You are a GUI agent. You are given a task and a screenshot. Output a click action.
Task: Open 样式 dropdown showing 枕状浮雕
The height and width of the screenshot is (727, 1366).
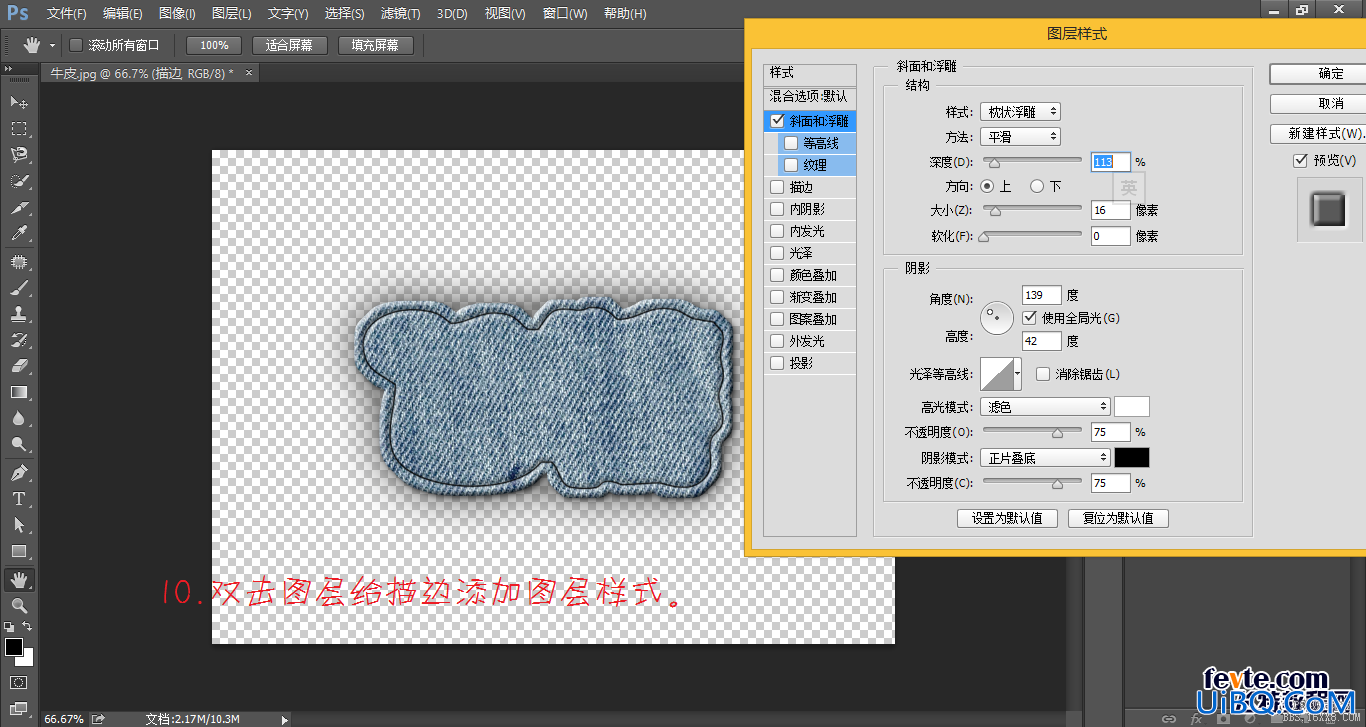(1020, 112)
